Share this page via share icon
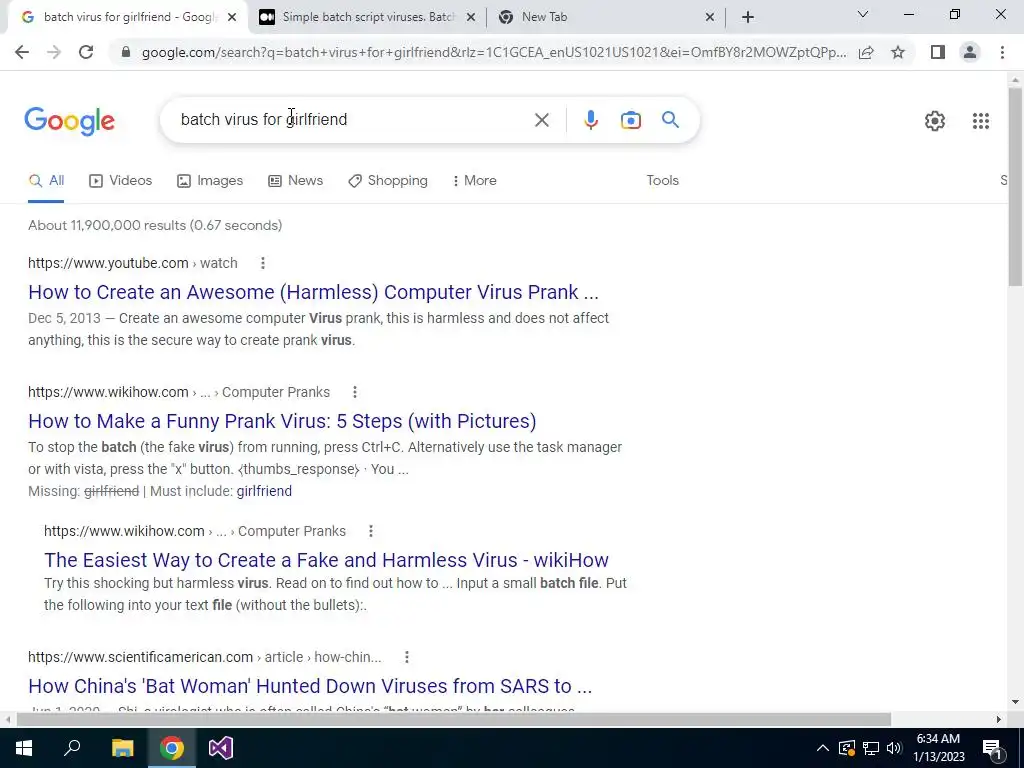Screen dimensions: 1024x768 point(866,52)
